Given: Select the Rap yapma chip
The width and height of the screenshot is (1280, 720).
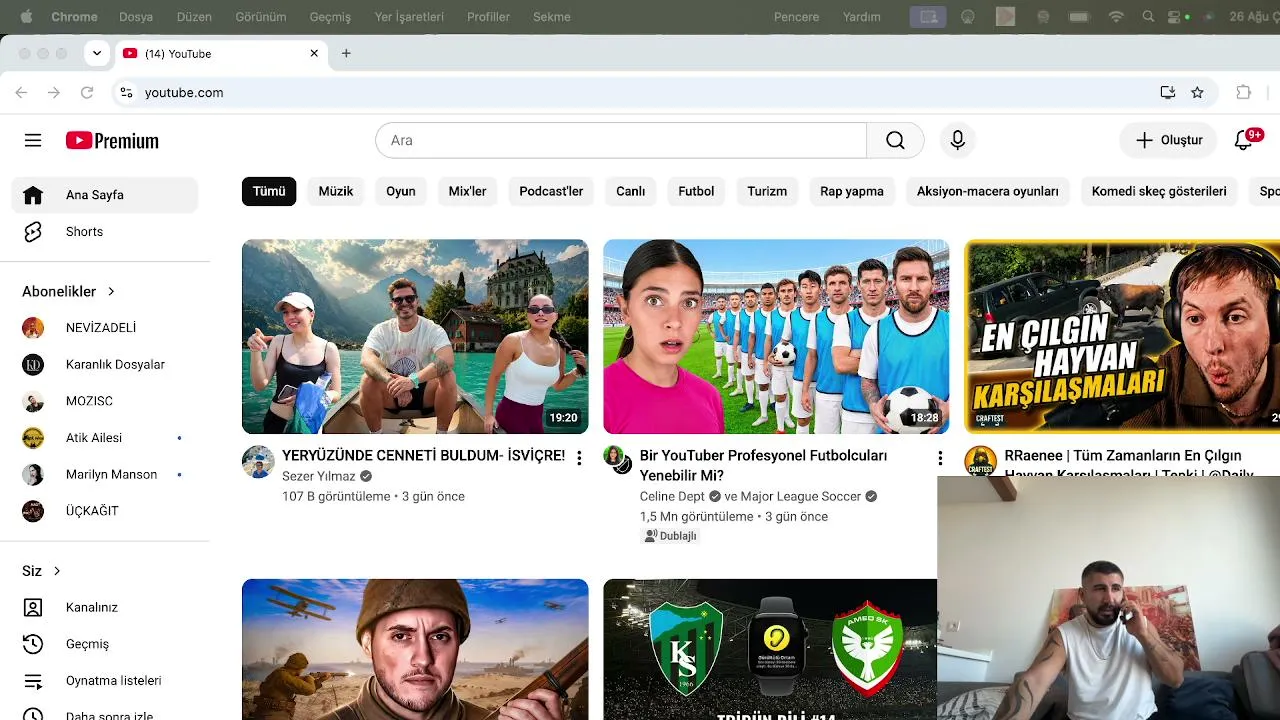Looking at the screenshot, I should click(852, 191).
